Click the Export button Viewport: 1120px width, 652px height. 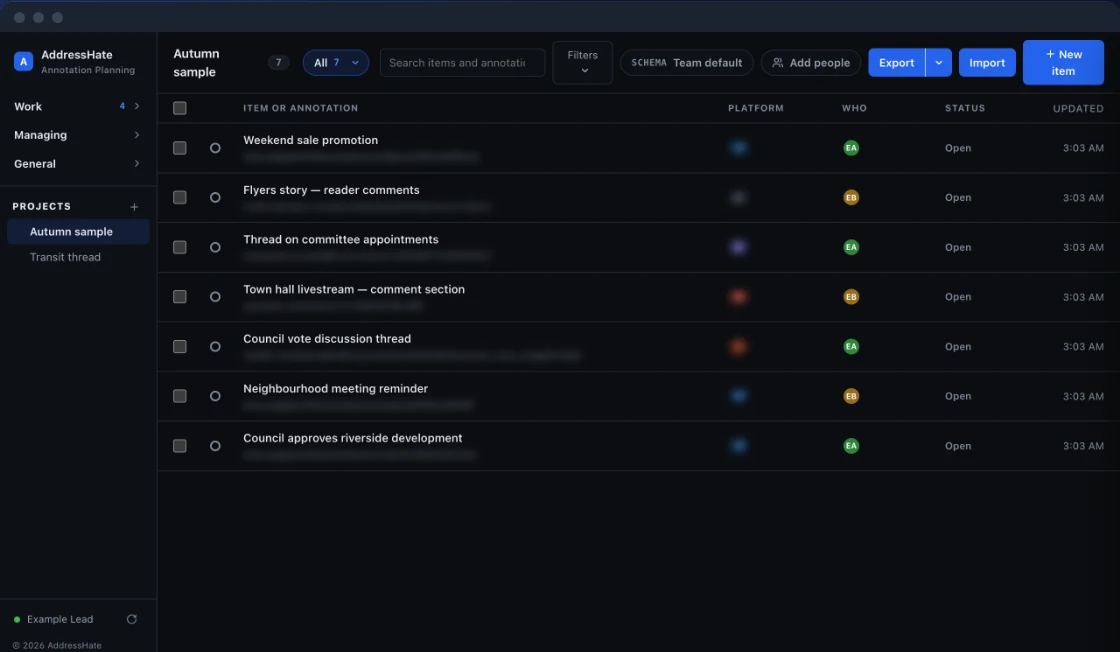point(896,63)
